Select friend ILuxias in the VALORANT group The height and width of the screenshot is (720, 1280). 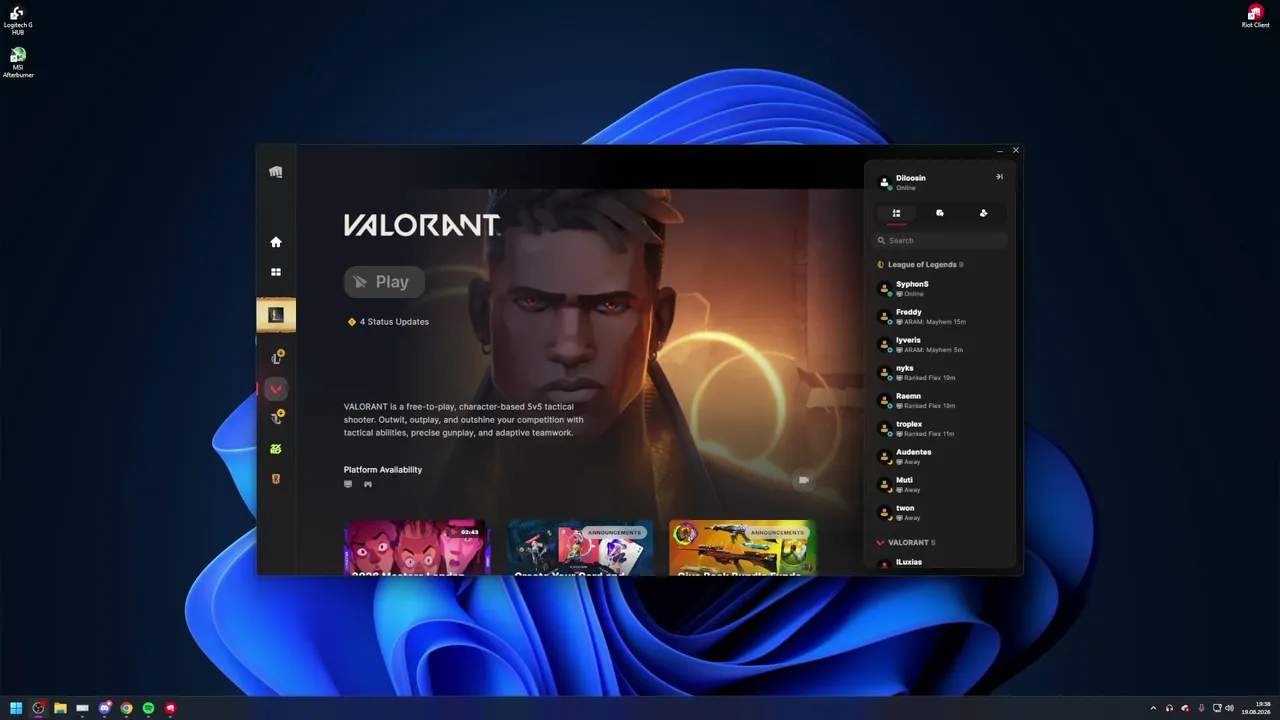tap(940, 563)
